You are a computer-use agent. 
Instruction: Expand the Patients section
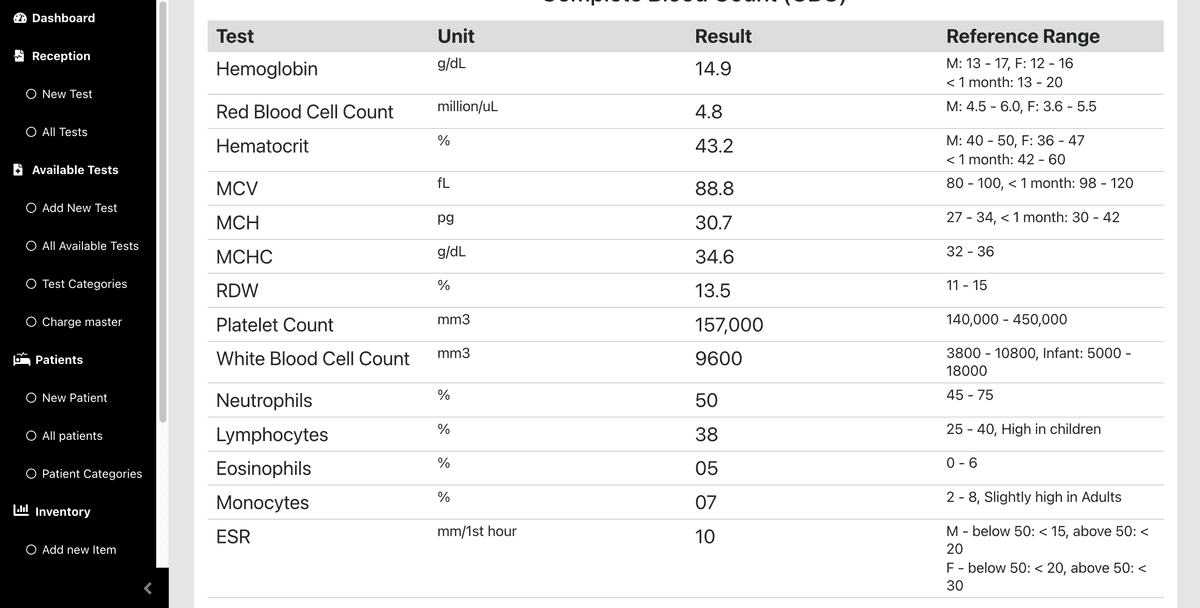[x=55, y=359]
